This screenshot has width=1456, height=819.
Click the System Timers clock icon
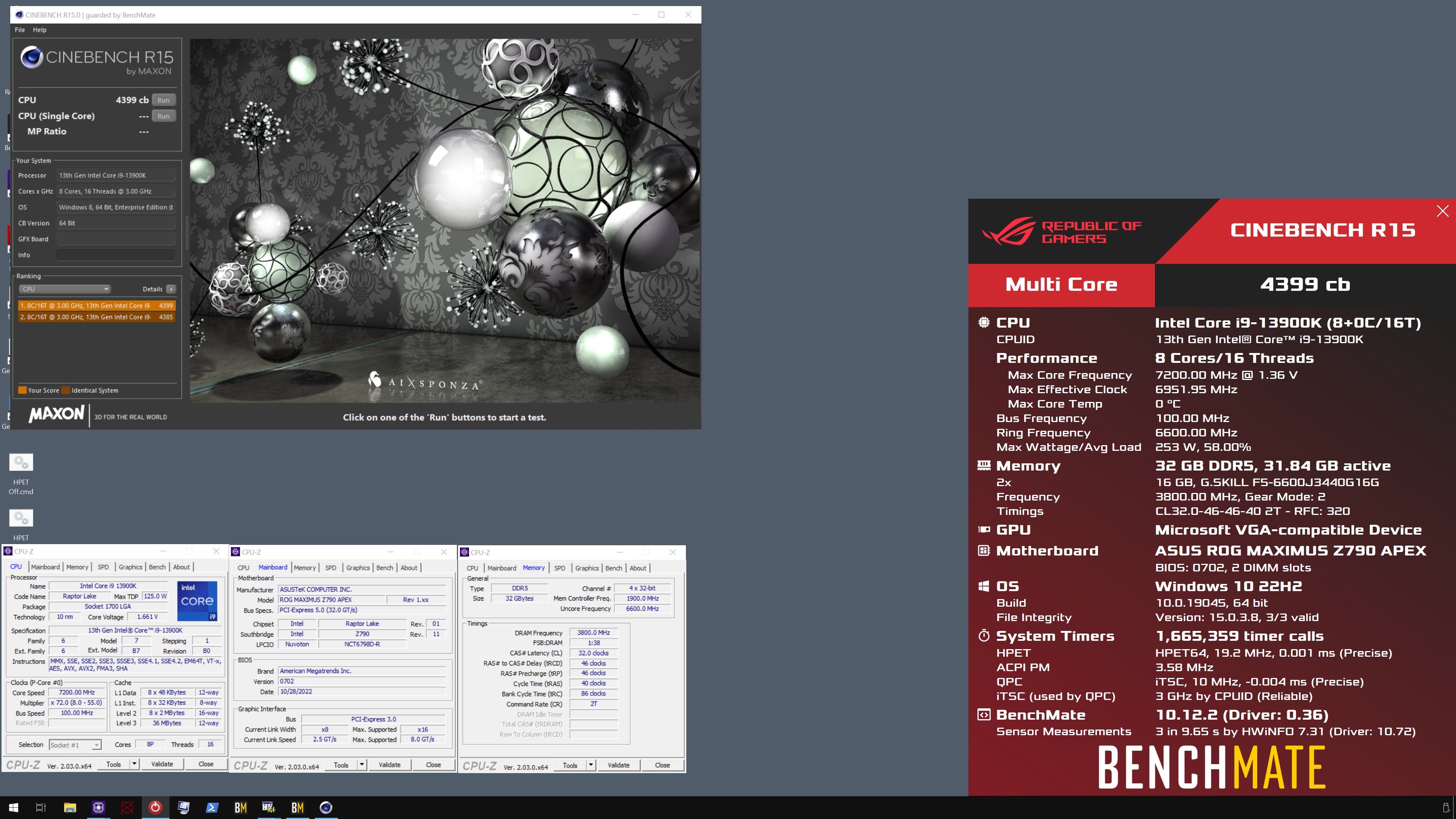click(x=984, y=636)
